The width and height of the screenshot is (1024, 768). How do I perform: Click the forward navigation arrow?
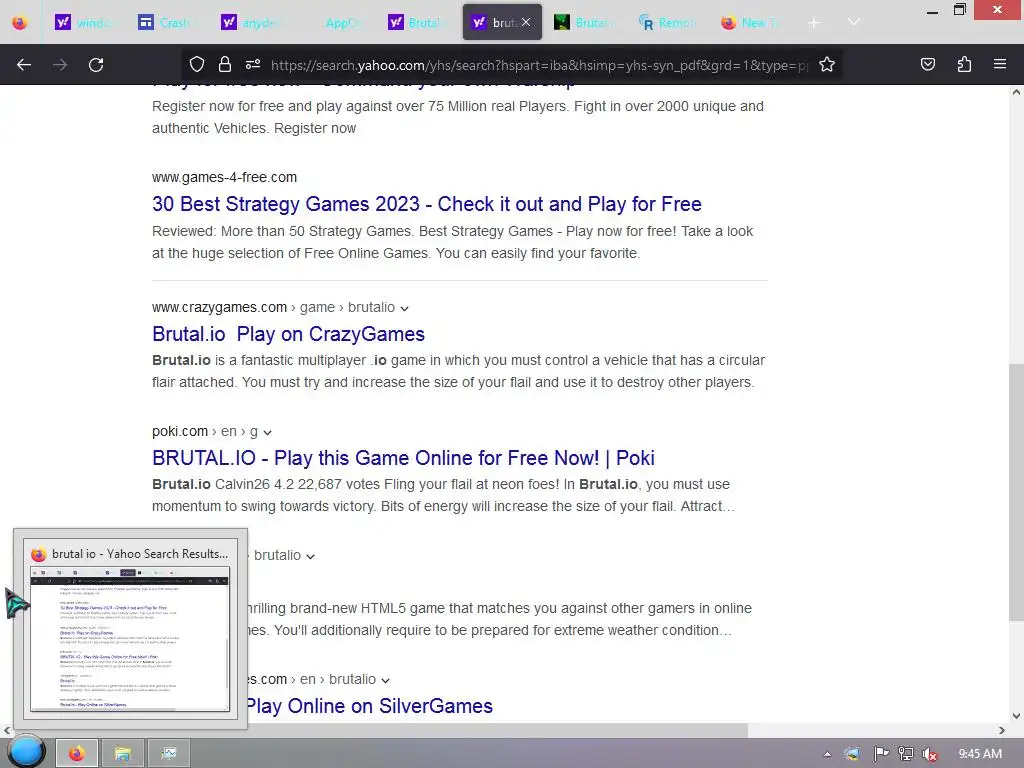click(60, 65)
